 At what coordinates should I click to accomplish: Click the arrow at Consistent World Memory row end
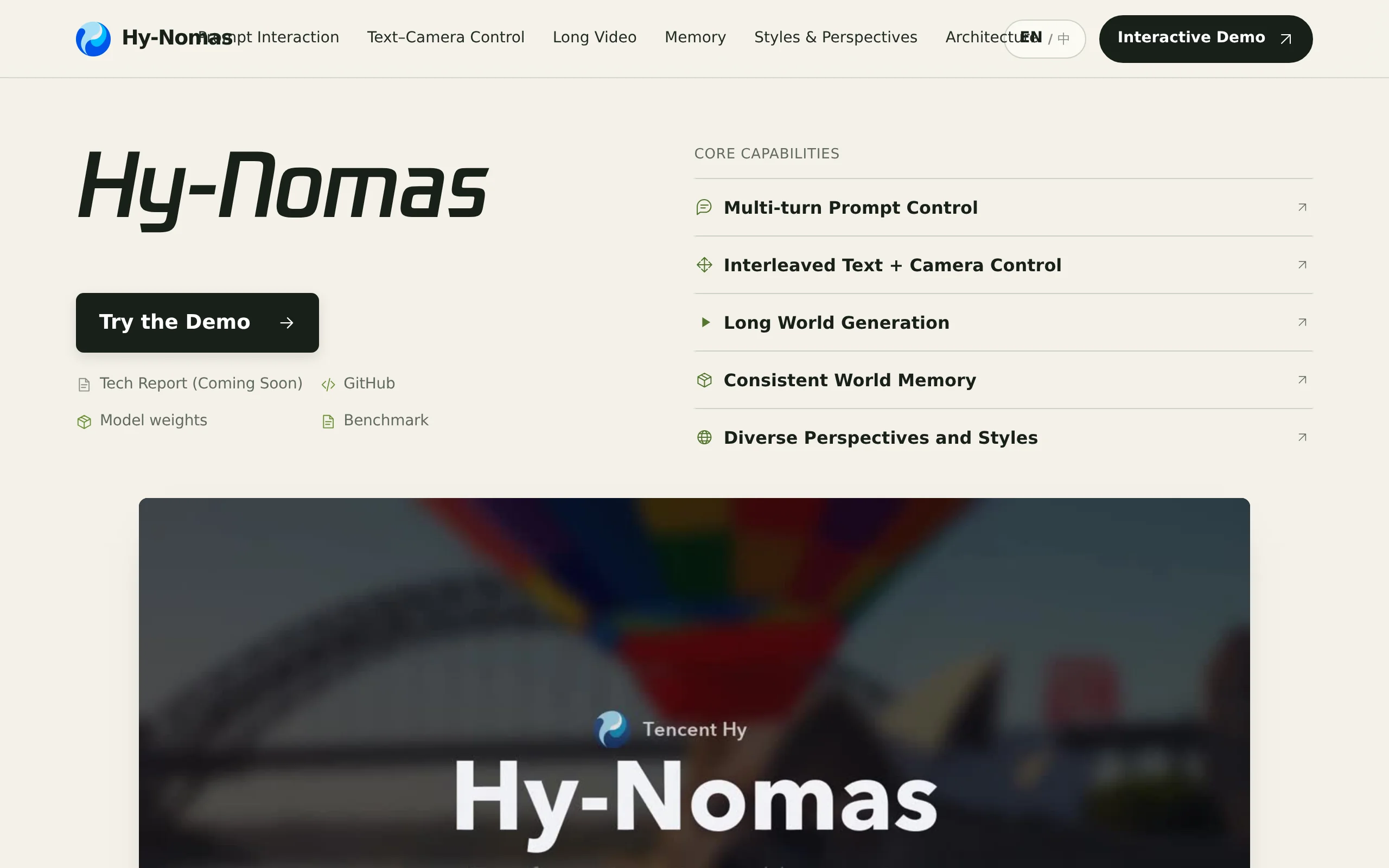[1302, 379]
